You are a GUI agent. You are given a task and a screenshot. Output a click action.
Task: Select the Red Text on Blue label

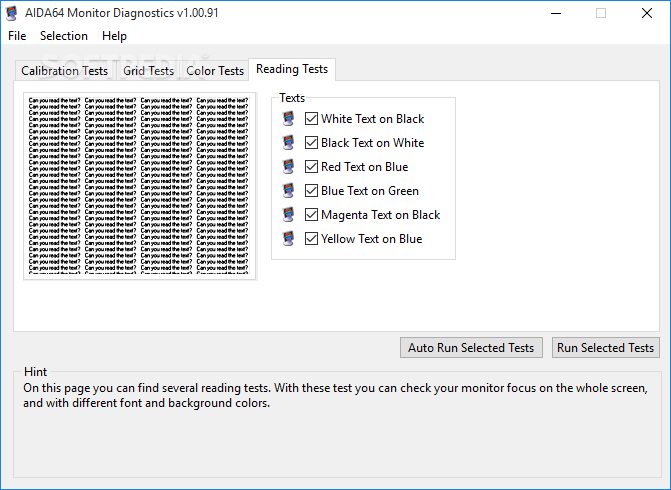(365, 166)
